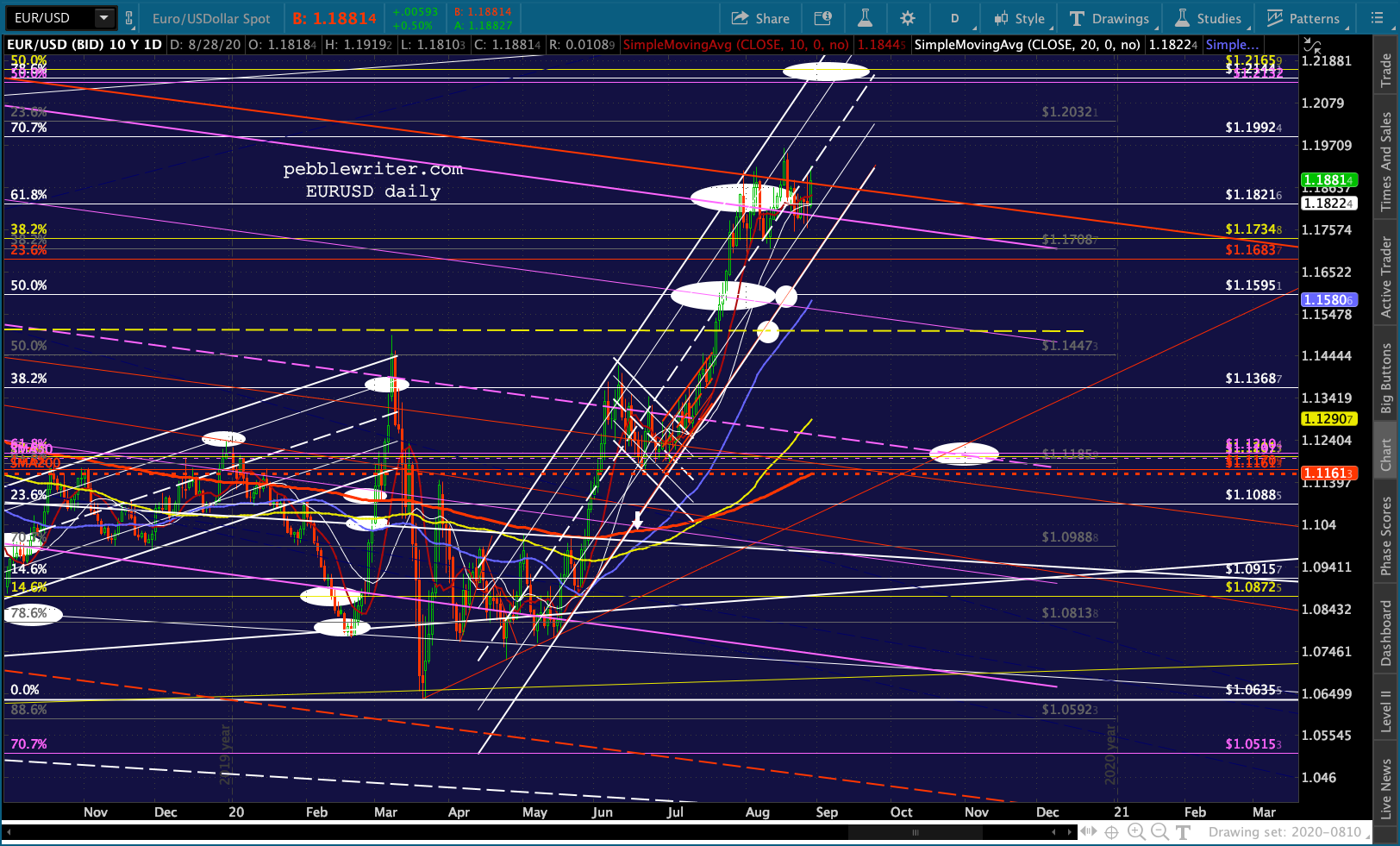The width and height of the screenshot is (1400, 846).
Task: Open the Times And Sales sidebar tab
Action: (1386, 162)
